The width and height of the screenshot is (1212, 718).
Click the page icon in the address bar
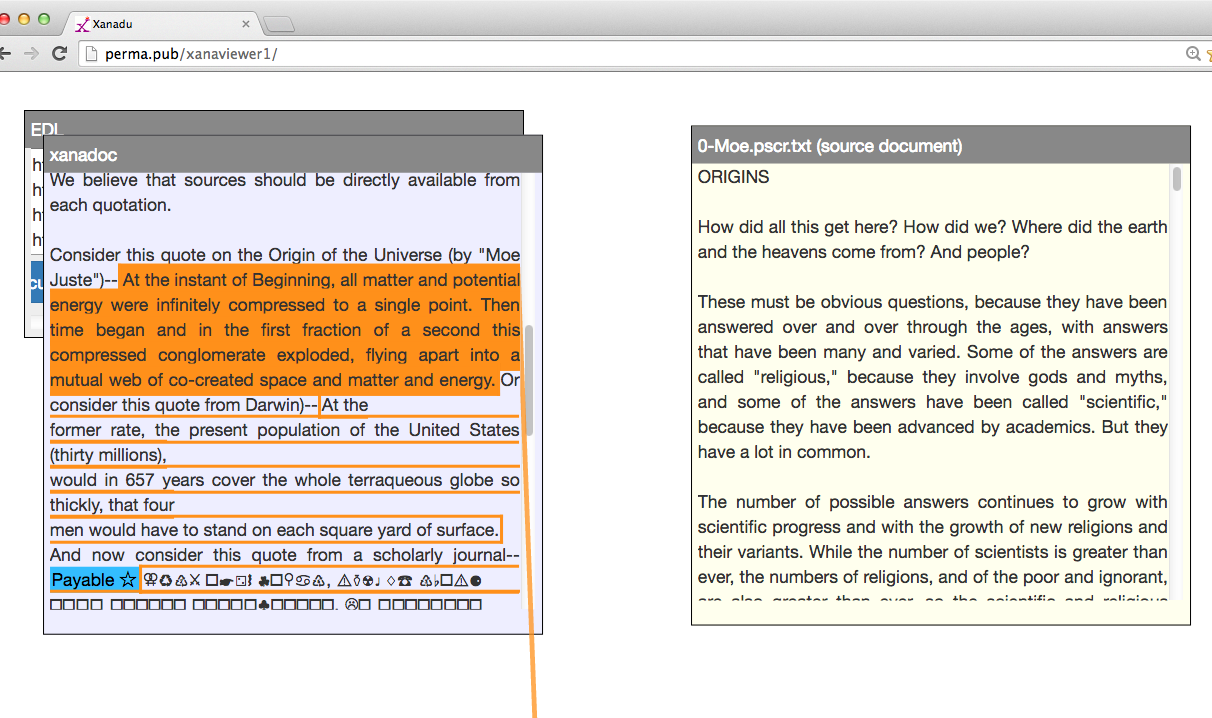92,54
